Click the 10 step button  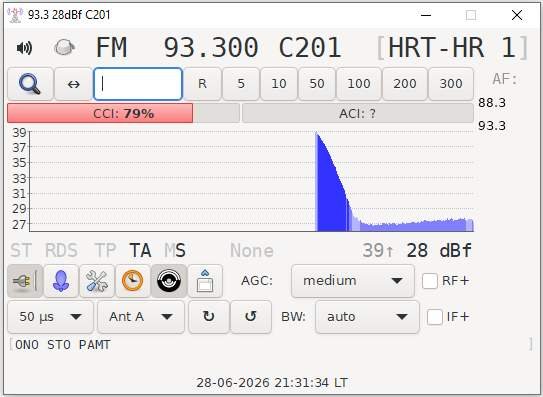pyautogui.click(x=279, y=84)
